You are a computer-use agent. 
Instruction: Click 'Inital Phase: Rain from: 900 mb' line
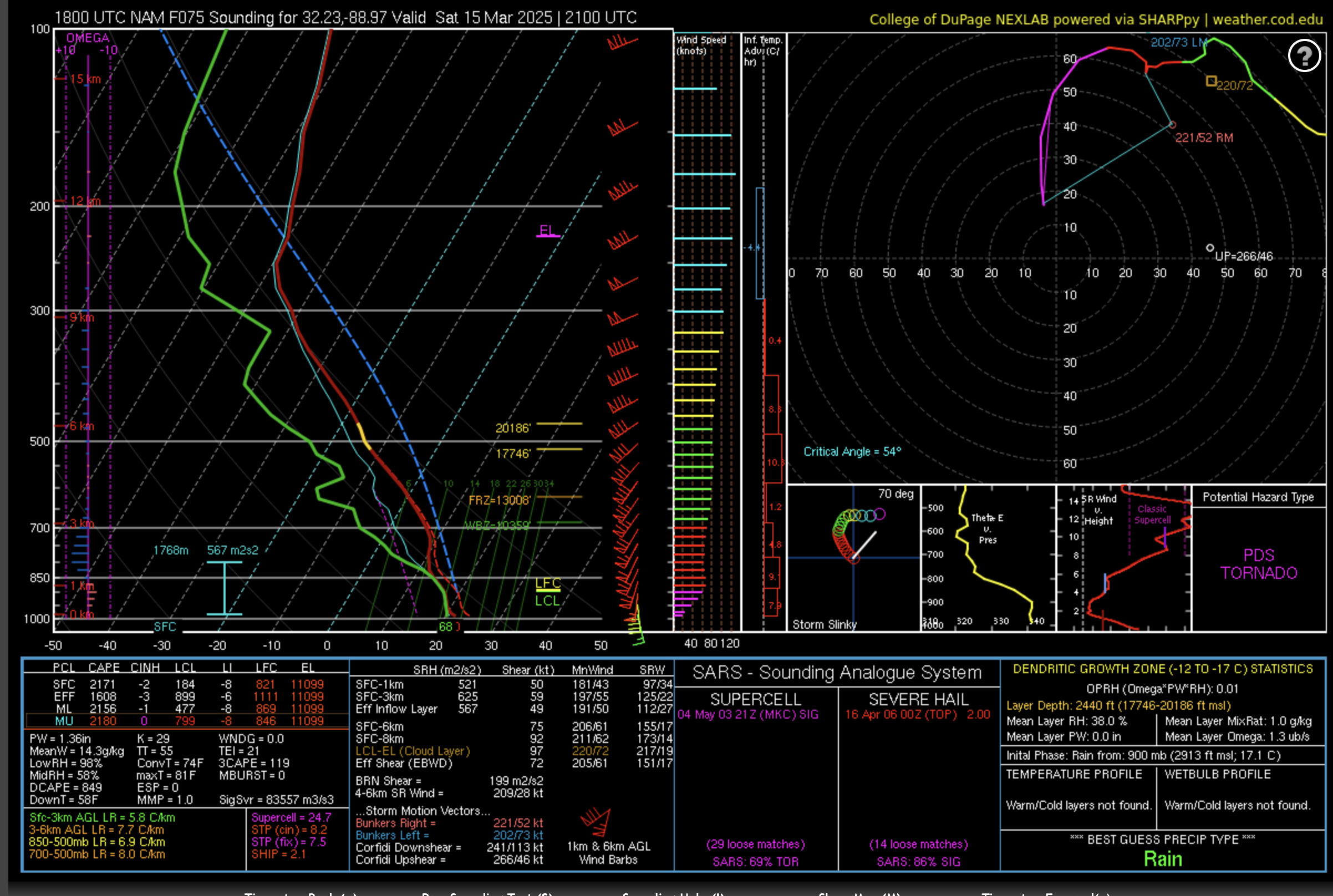coord(1144,755)
